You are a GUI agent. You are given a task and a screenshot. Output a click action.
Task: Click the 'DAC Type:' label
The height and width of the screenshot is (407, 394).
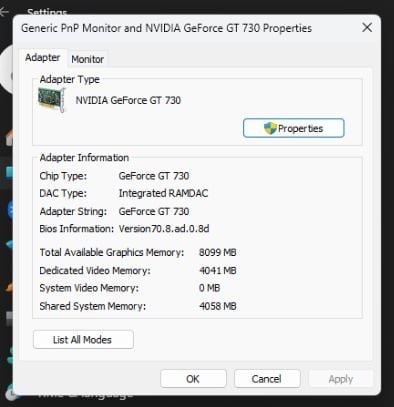pyautogui.click(x=63, y=193)
